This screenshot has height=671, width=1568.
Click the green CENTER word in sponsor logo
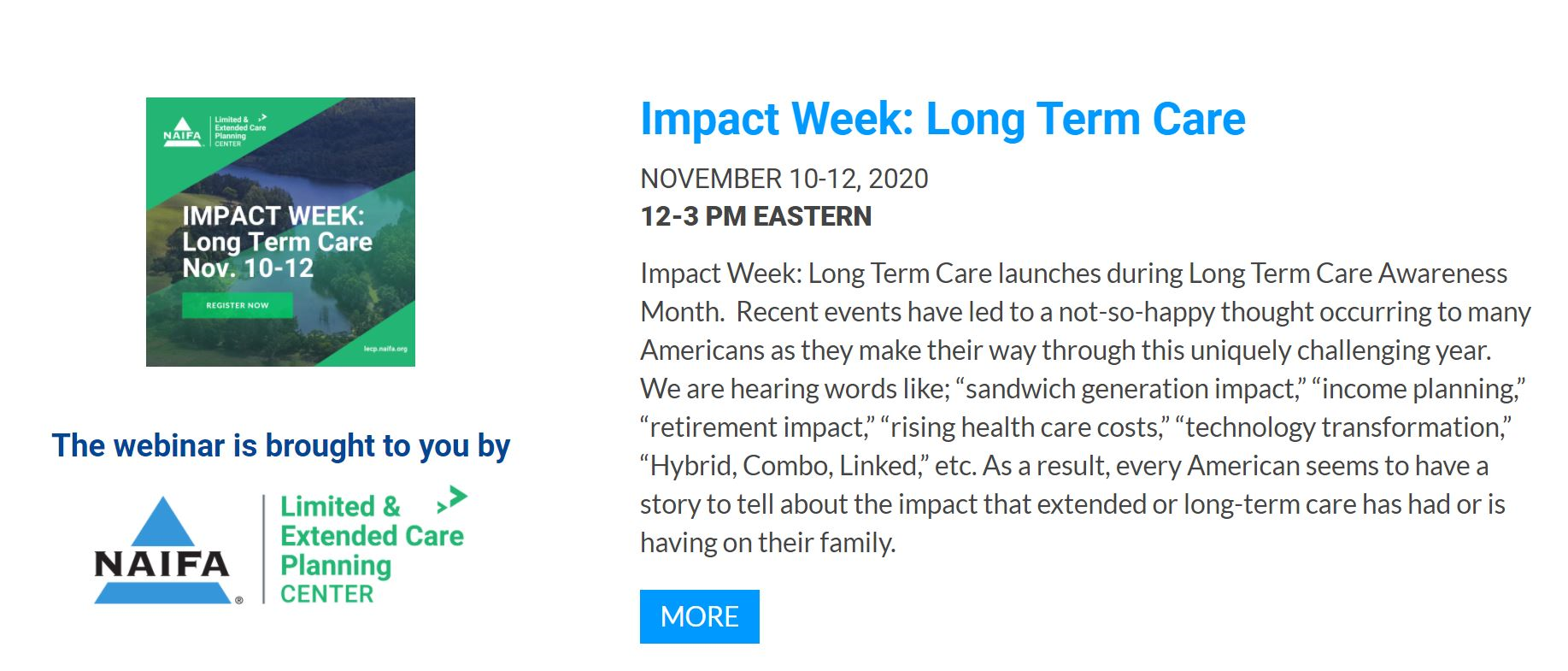coord(326,594)
